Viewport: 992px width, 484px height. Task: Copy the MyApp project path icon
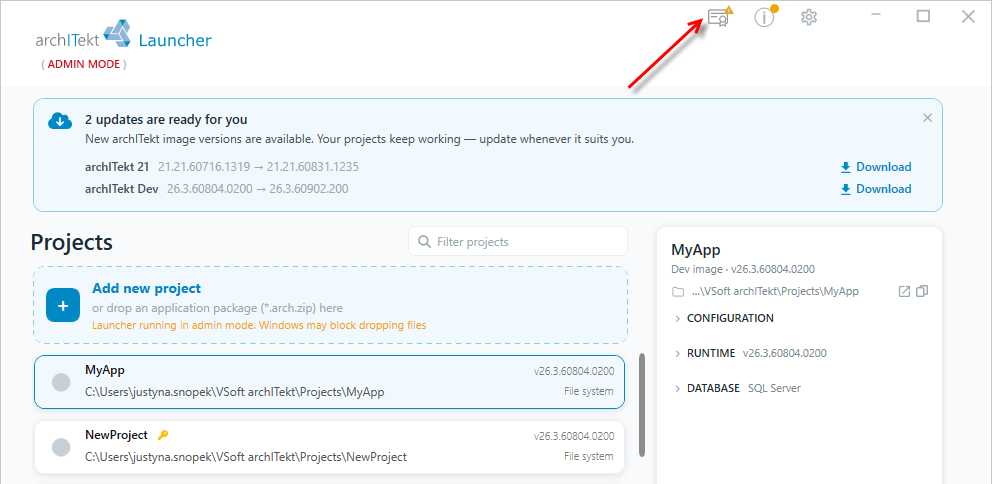tap(922, 292)
